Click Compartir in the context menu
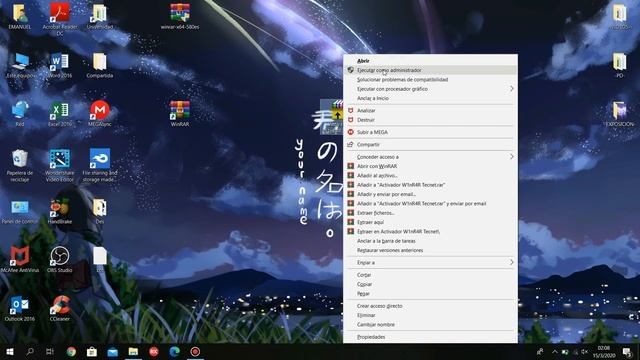This screenshot has width=640, height=360. pyautogui.click(x=431, y=144)
